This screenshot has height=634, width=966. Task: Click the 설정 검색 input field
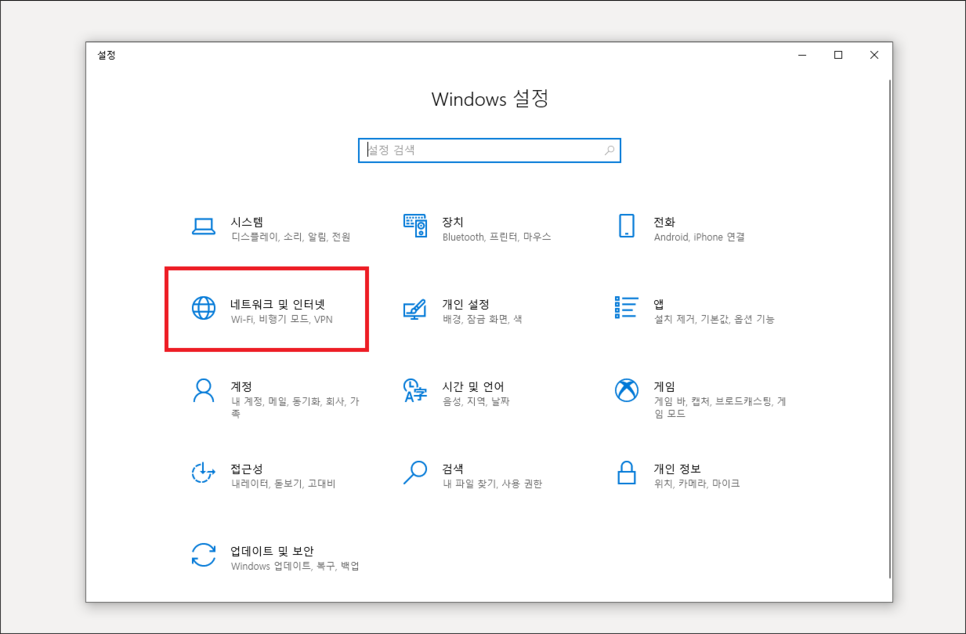tap(489, 150)
